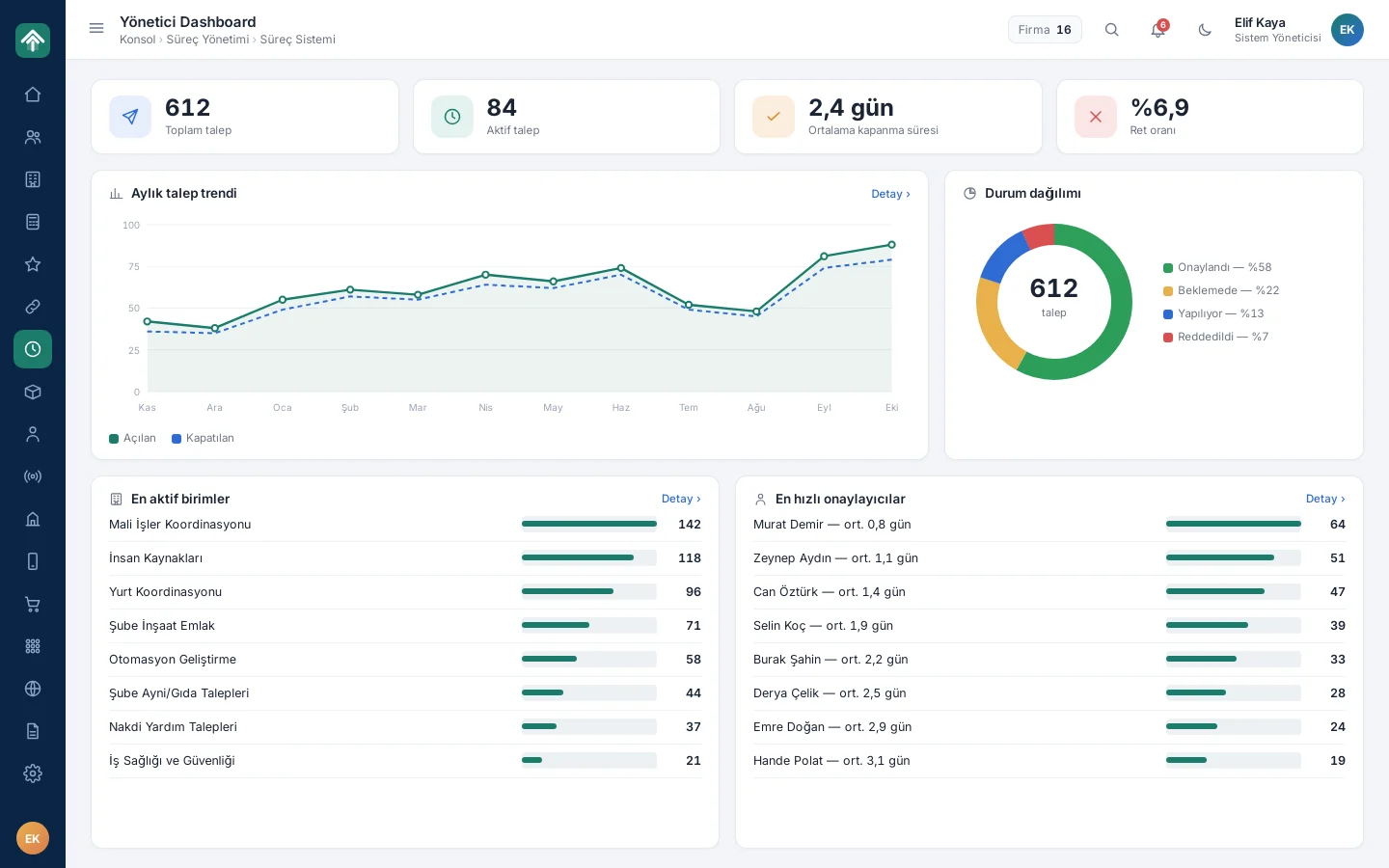
Task: Open the Firma 16 selector
Action: tap(1045, 30)
